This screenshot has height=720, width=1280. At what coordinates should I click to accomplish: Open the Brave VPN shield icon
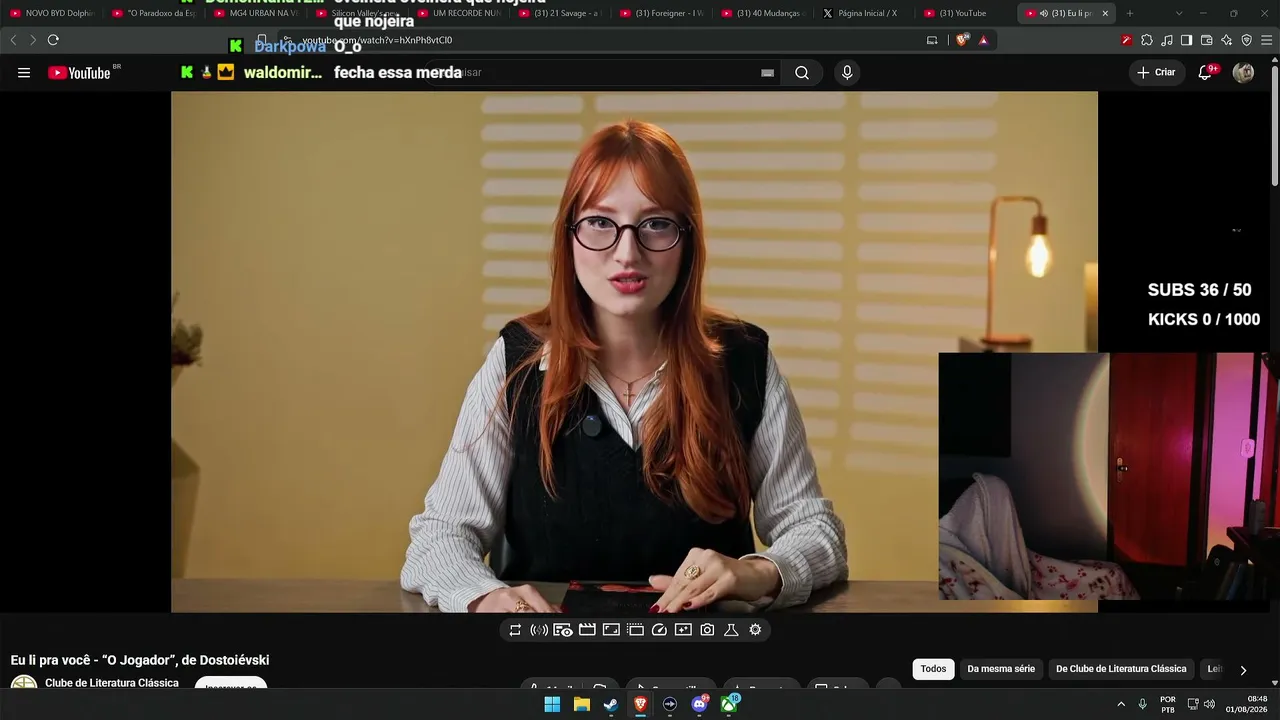[x=1246, y=40]
